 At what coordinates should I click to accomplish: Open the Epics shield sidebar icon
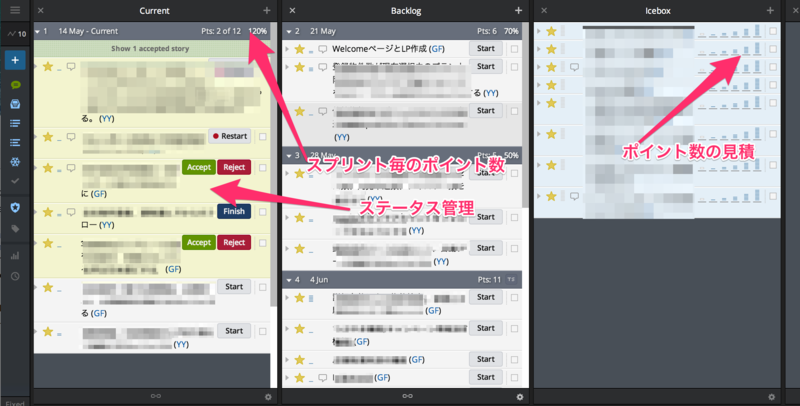pos(15,207)
